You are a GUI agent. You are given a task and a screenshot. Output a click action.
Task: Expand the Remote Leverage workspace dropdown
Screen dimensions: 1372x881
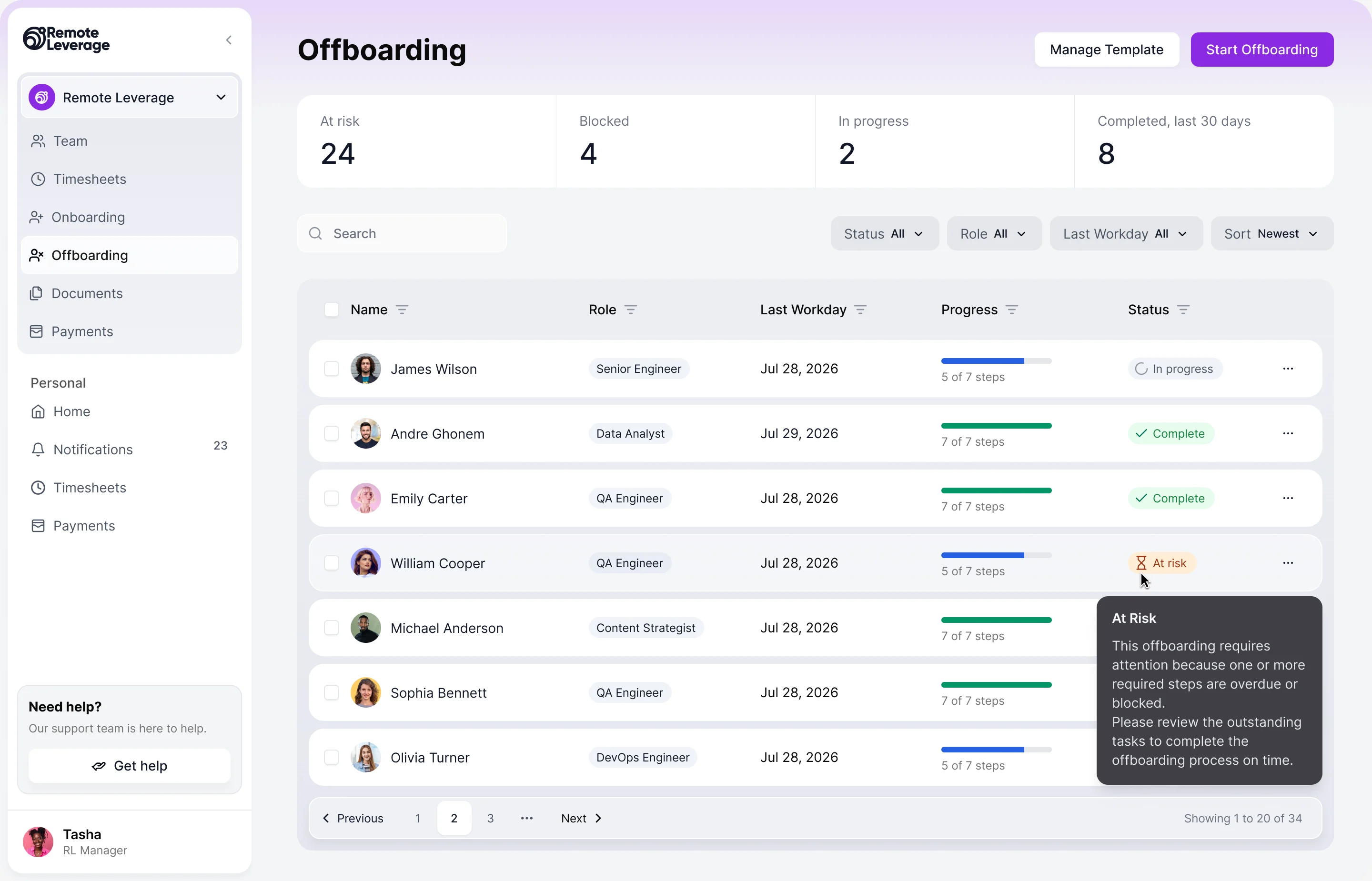tap(129, 97)
